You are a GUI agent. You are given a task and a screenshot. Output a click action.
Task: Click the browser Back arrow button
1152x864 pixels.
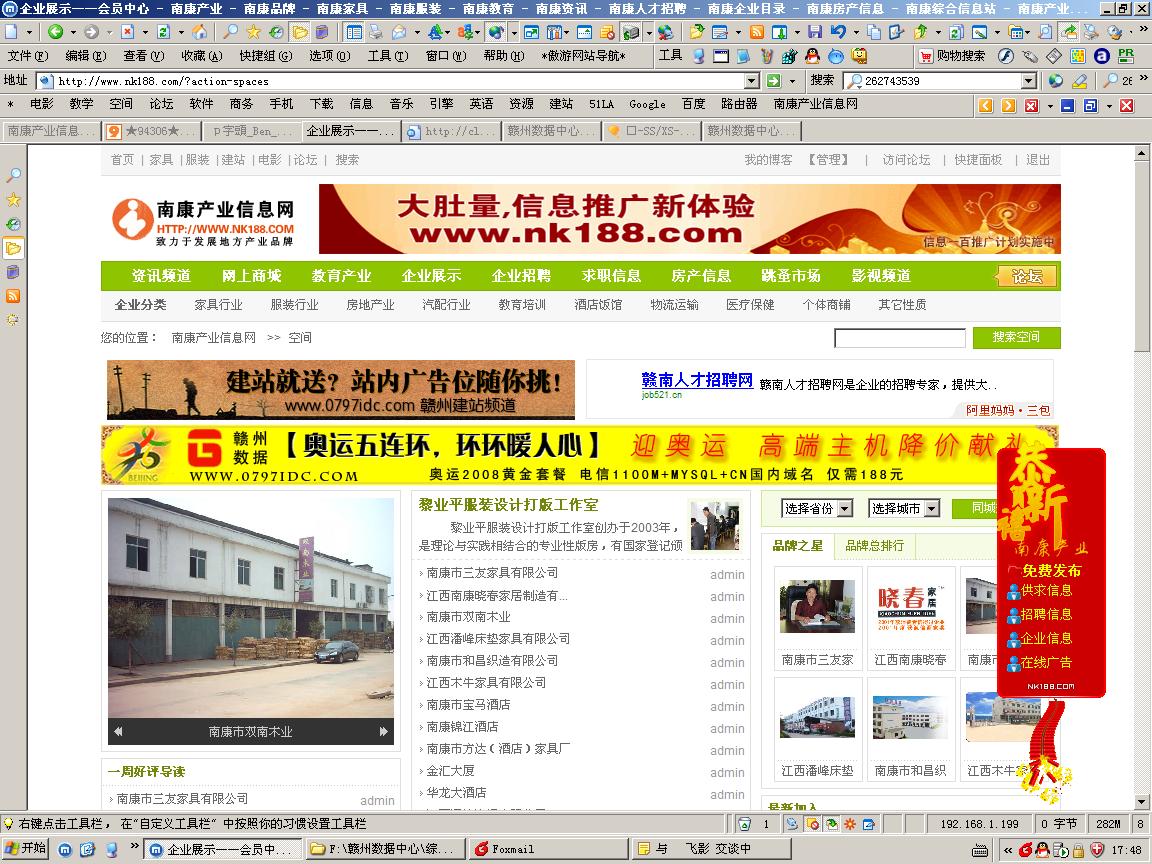coord(56,32)
